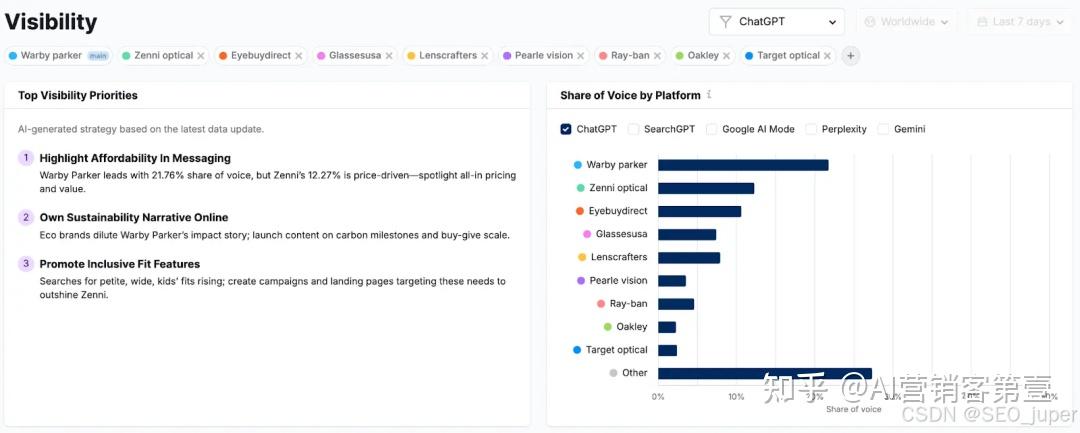Remove Eyebuydirect from compared brands
This screenshot has height=433, width=1080.
298,56
